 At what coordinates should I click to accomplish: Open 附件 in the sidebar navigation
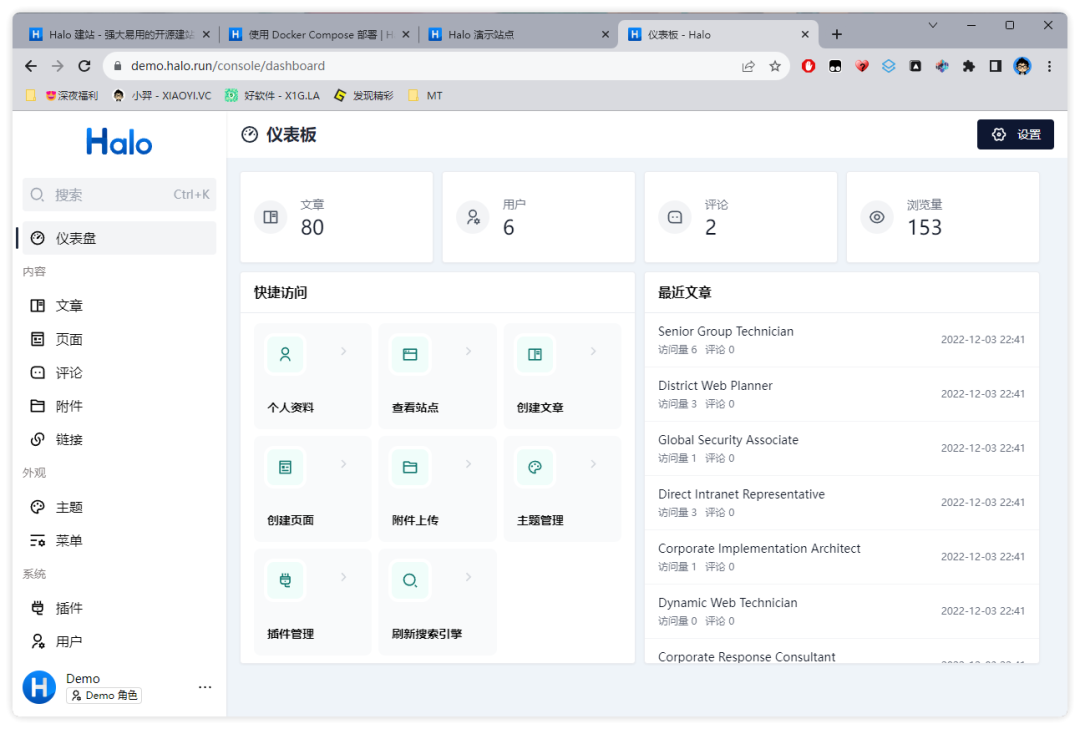click(x=69, y=406)
